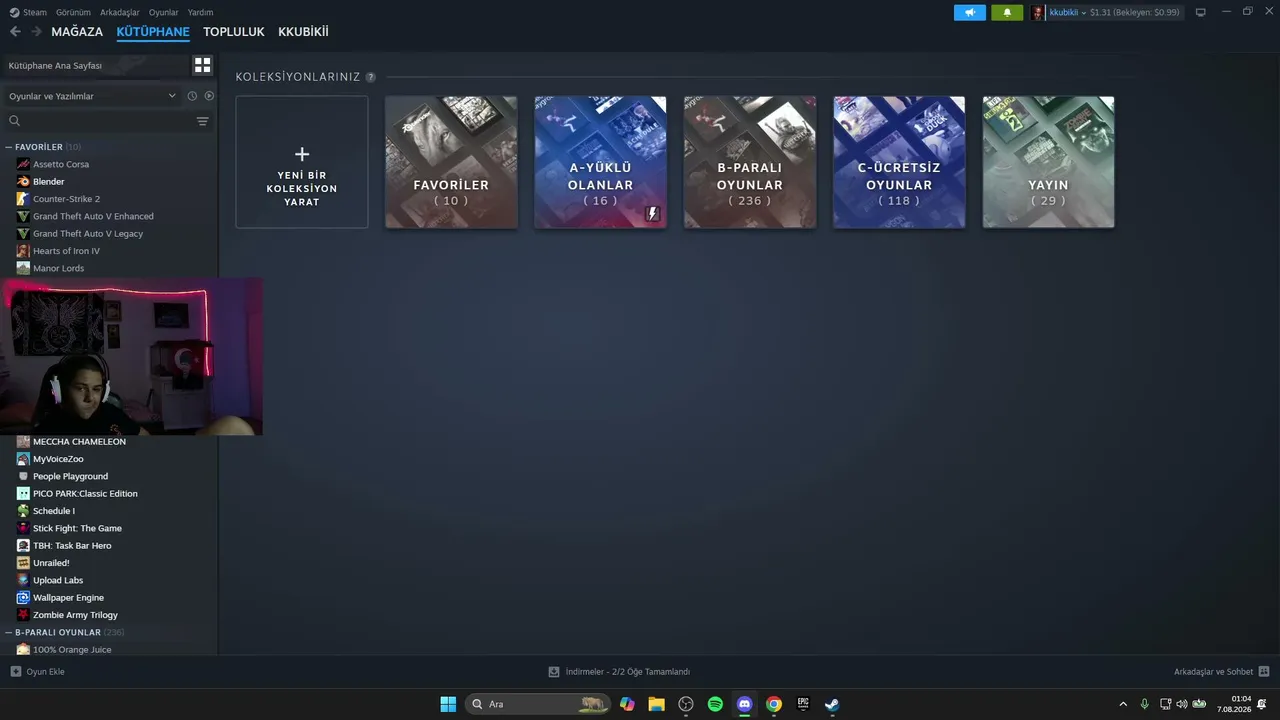Viewport: 1280px width, 720px height.
Task: Click the collections help question mark
Action: (x=370, y=77)
